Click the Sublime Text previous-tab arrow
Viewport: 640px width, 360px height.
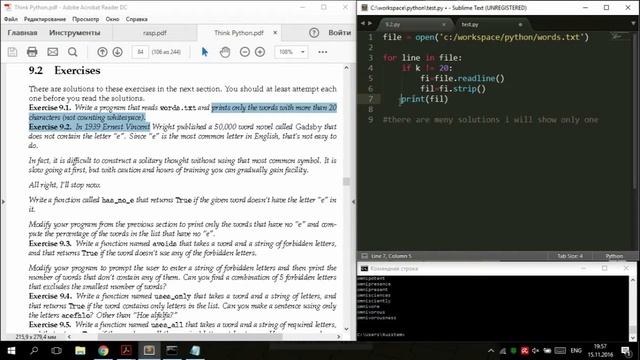[362, 24]
